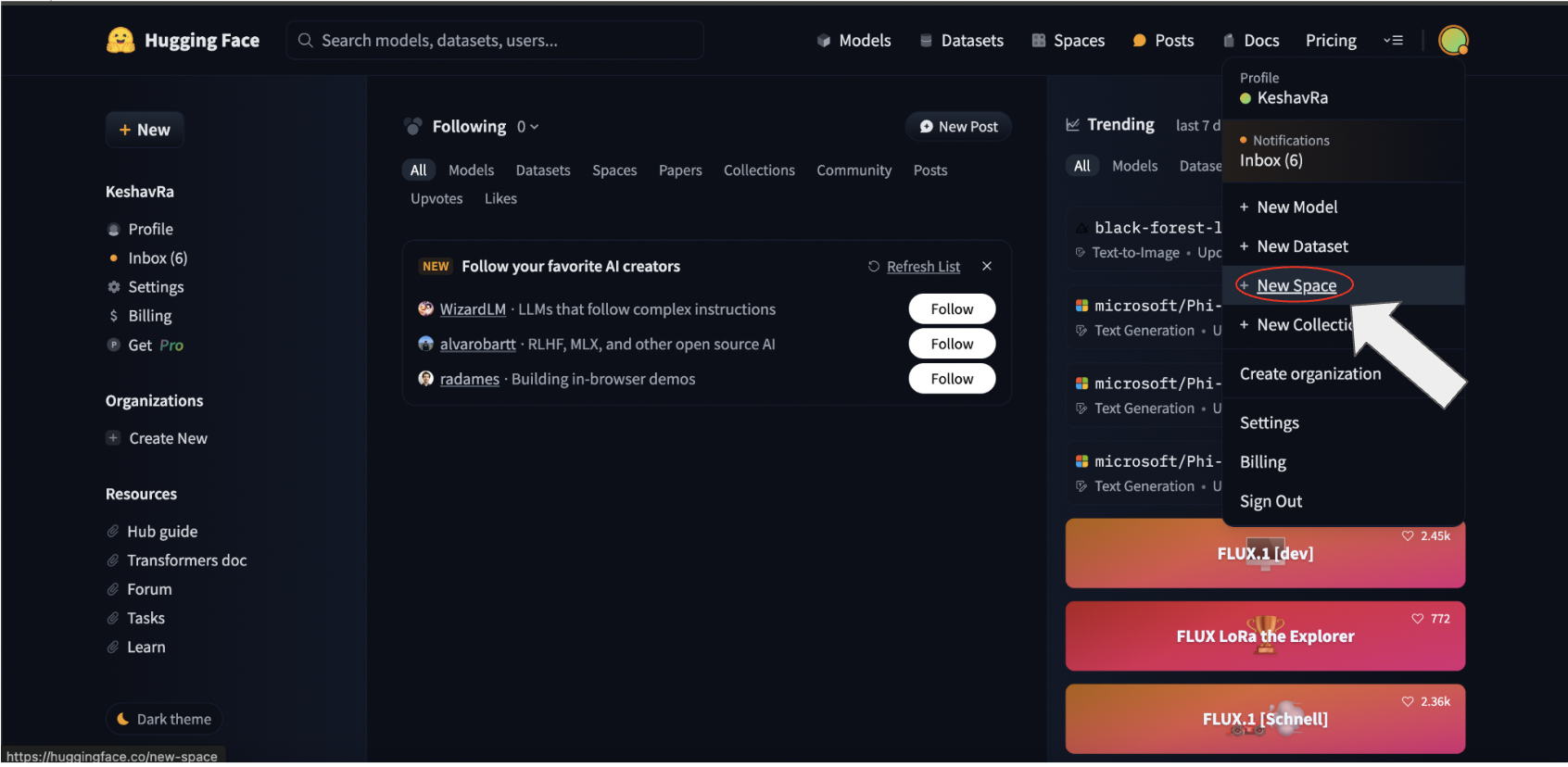Image resolution: width=1568 pixels, height=767 pixels.
Task: Expand the Following dropdown
Action: click(527, 127)
